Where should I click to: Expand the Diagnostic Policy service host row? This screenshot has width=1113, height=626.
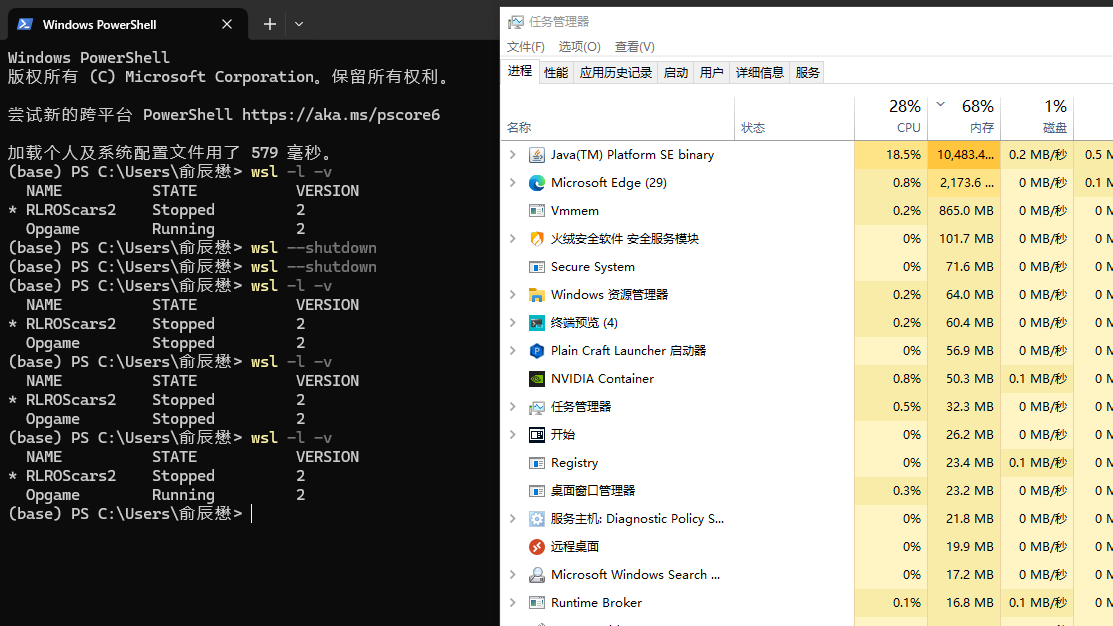pos(512,519)
